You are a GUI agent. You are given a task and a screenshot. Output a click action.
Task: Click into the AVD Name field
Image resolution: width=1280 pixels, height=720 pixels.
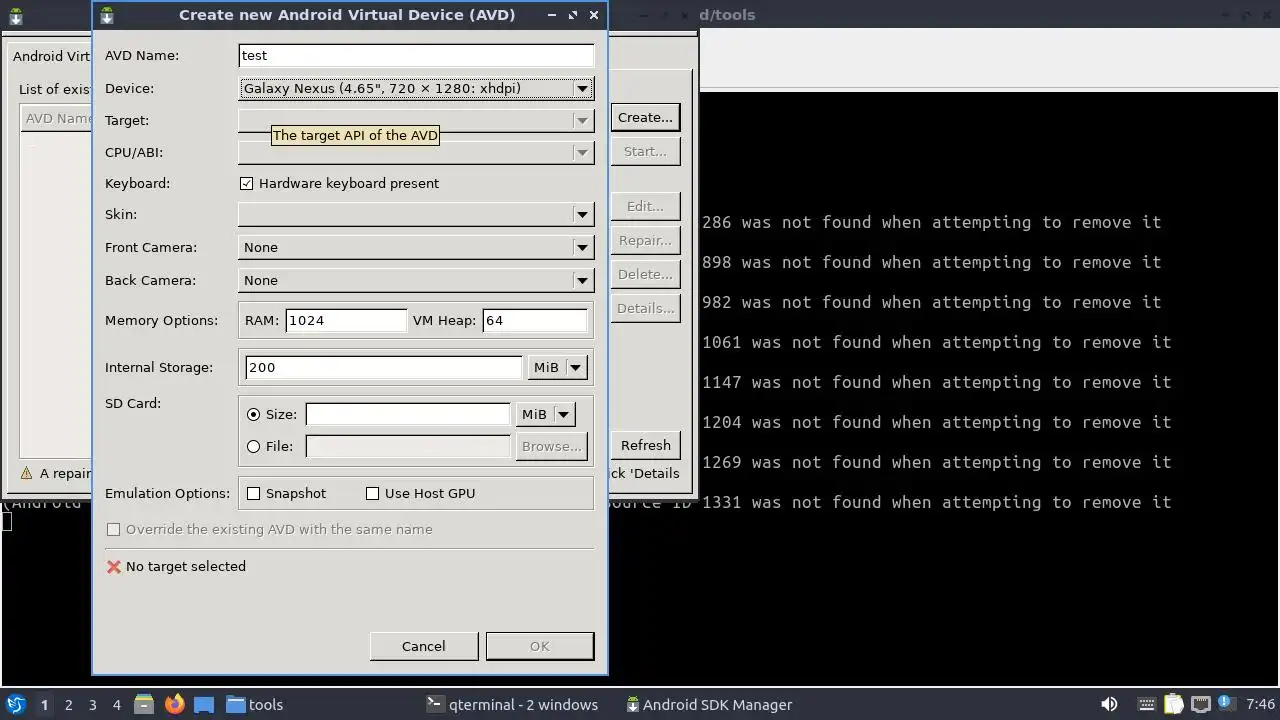(416, 55)
